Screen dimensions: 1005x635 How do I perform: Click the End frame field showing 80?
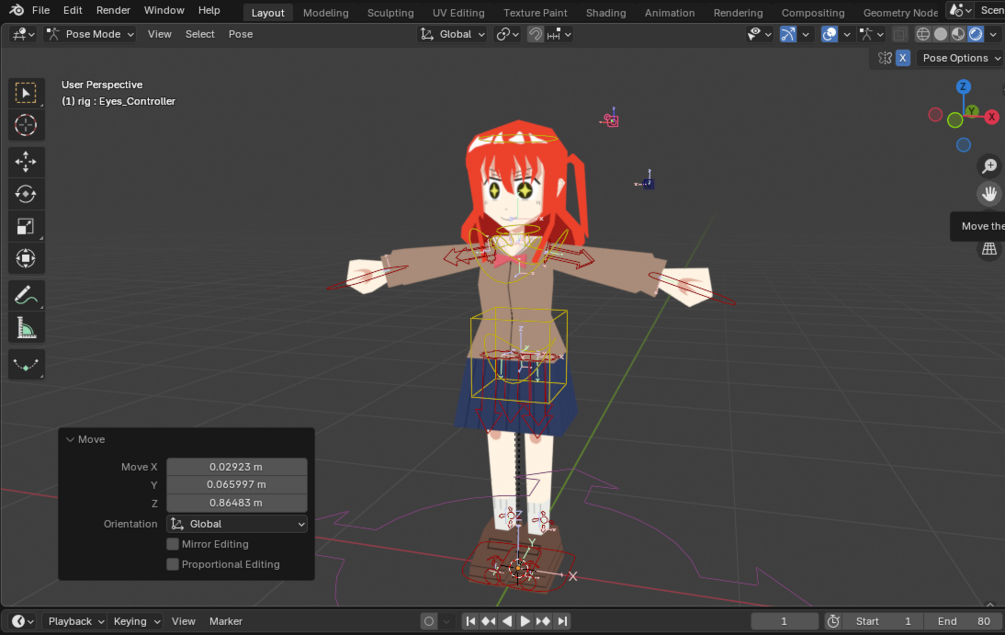click(963, 621)
